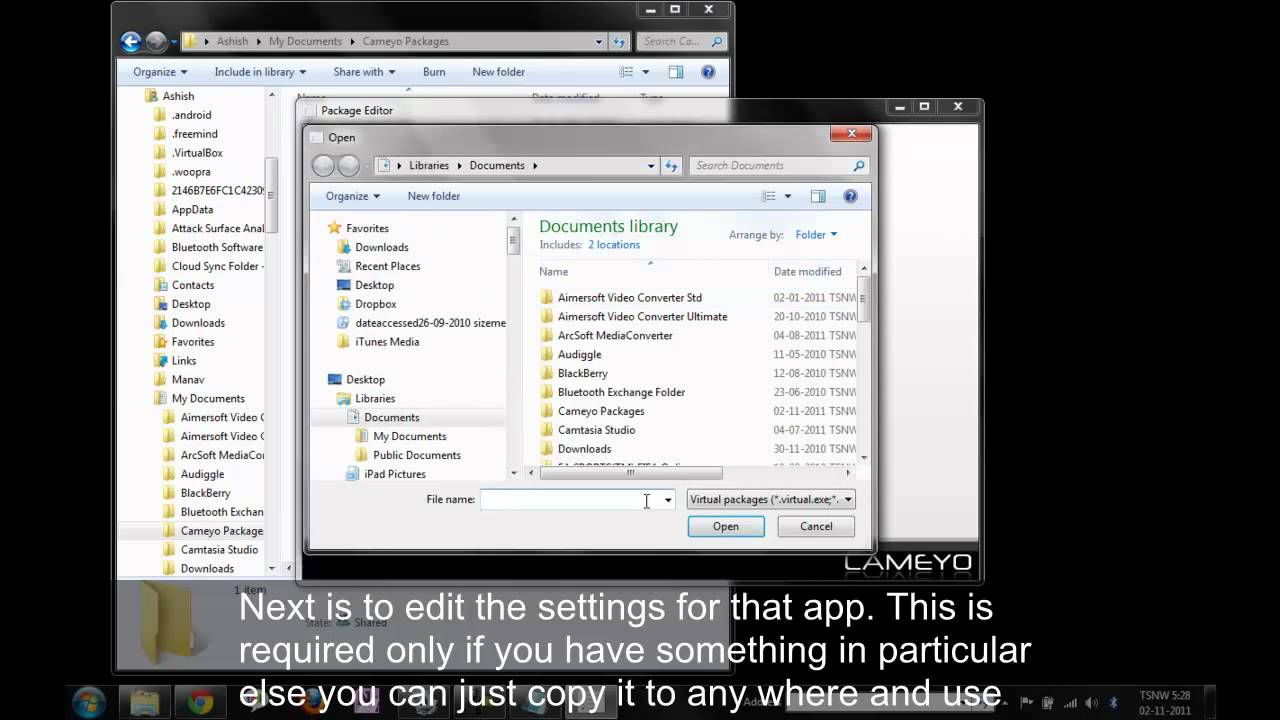Click refresh button beside the Documents address bar

671,166
